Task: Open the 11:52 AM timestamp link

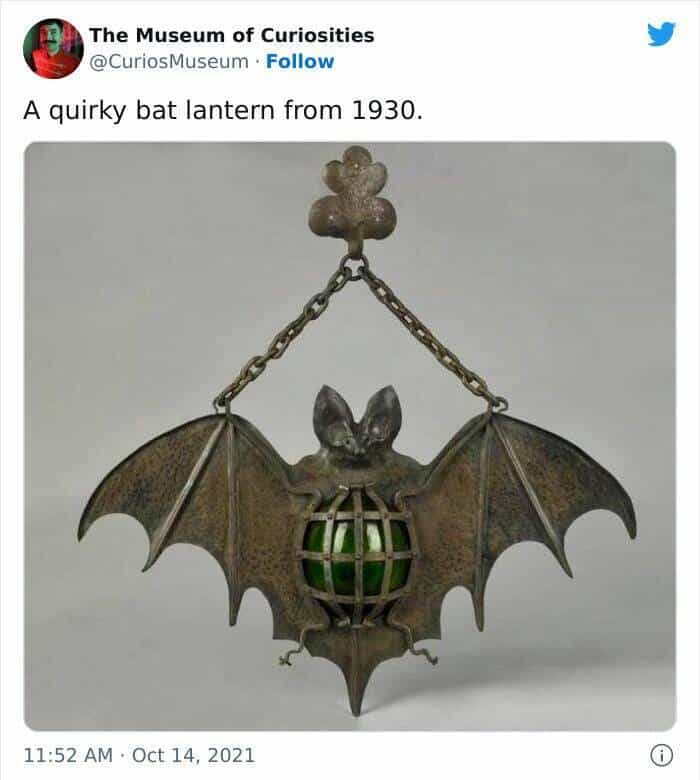Action: click(x=68, y=755)
